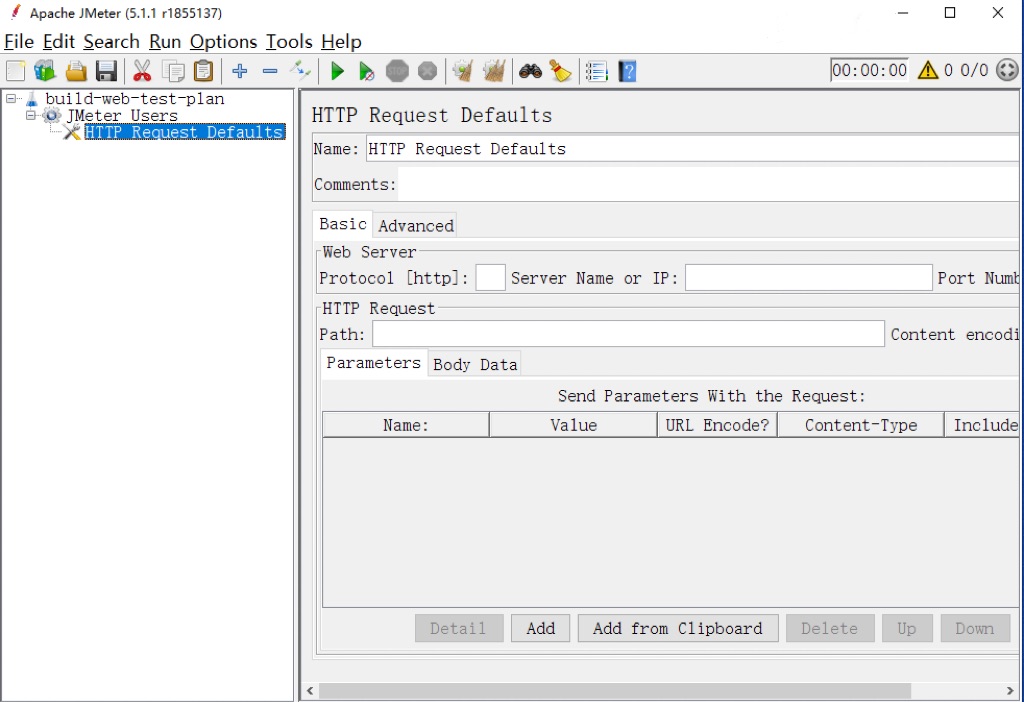Open the Edit menu
The height and width of the screenshot is (702, 1024).
pyautogui.click(x=59, y=42)
